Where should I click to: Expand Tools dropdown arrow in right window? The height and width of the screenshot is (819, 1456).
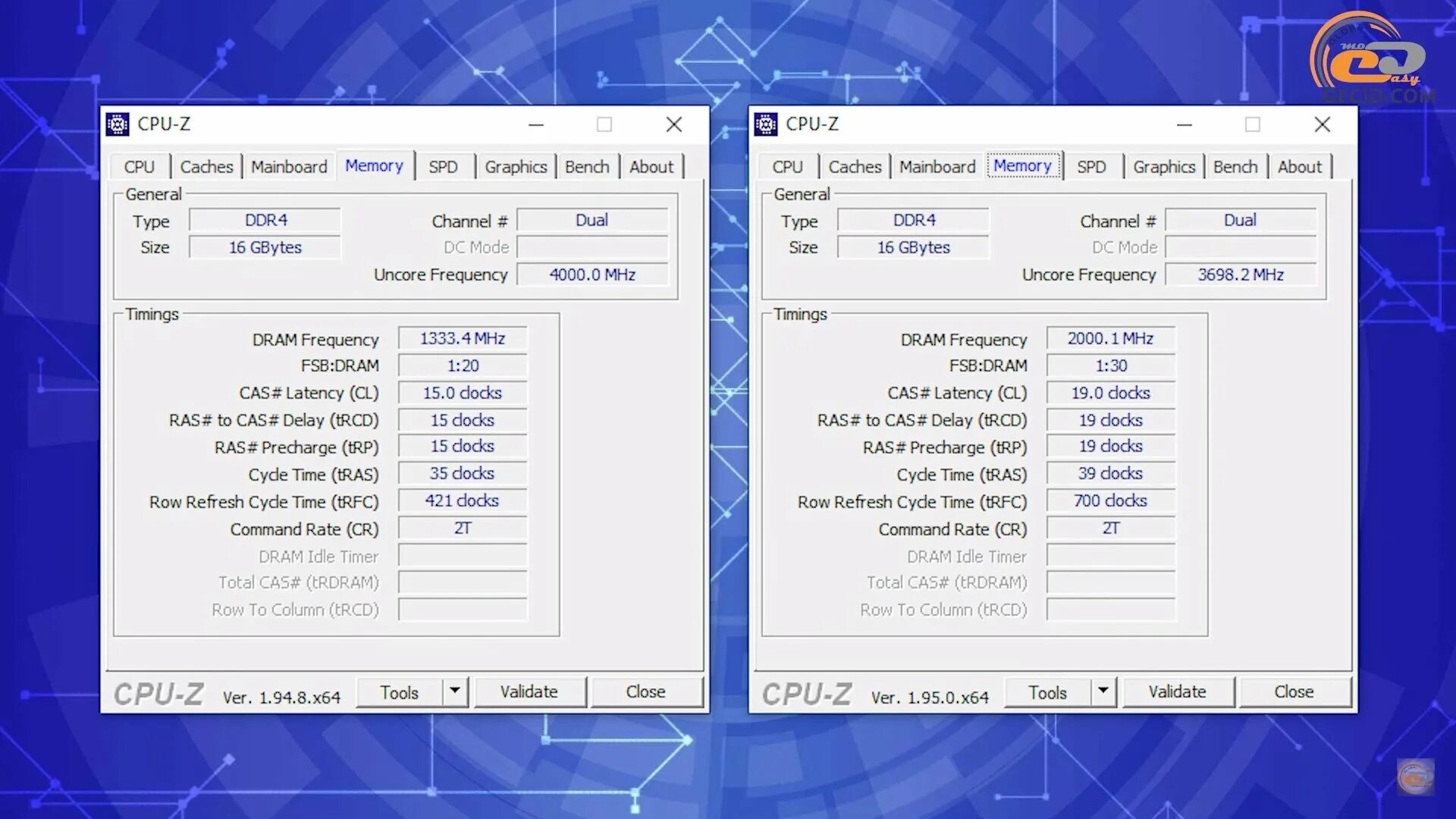coord(1103,691)
